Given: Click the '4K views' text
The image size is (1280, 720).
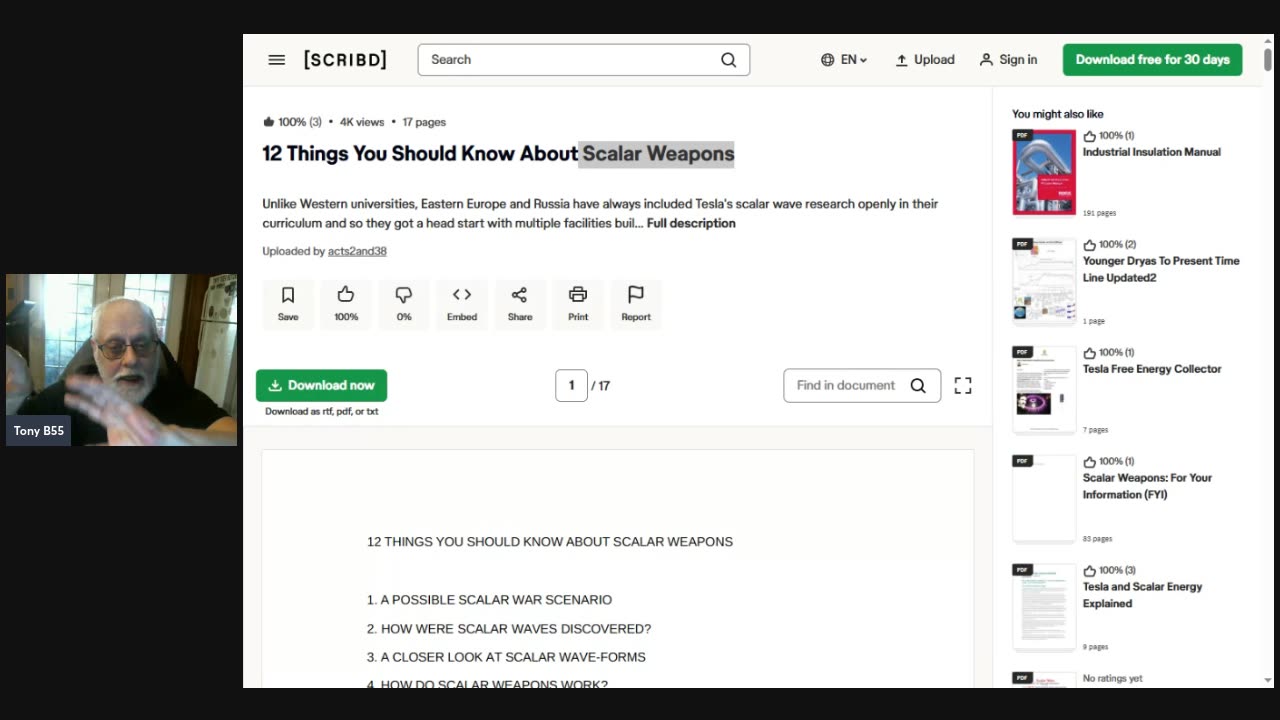Looking at the screenshot, I should 362,122.
